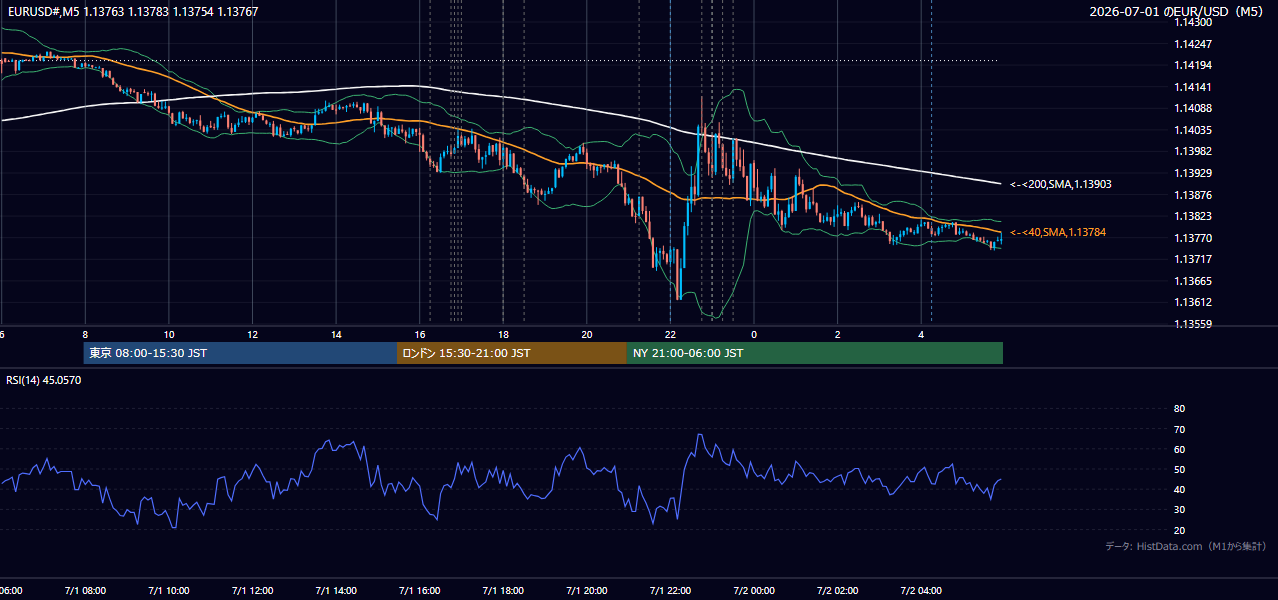Viewport: 1278px width, 600px height.
Task: Select the <-<200,SMA,1.13903 label
Action: [x=1060, y=184]
